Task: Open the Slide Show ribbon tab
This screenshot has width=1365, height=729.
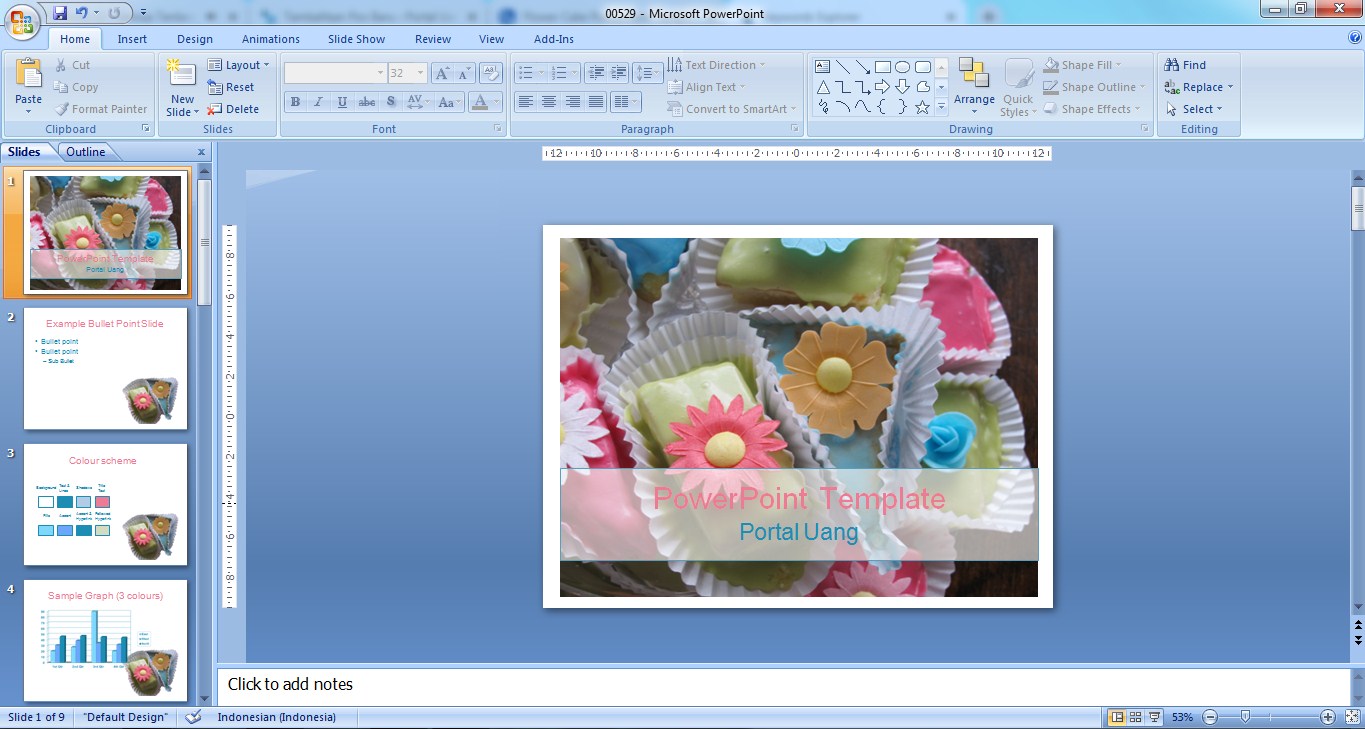Action: click(x=357, y=39)
